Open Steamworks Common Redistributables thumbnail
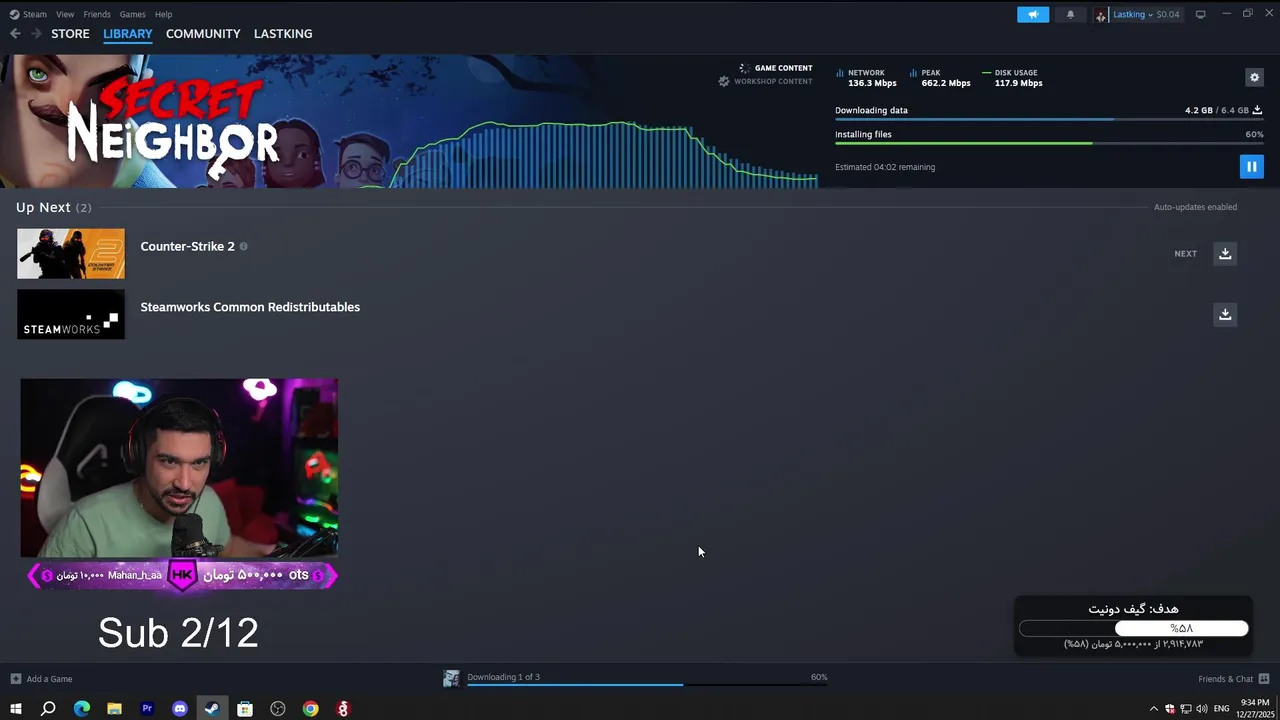This screenshot has height=720, width=1280. click(71, 314)
